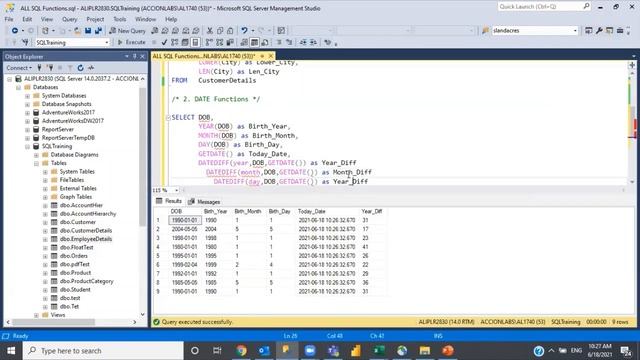
Task: Click the Save file icon
Action: (88, 31)
